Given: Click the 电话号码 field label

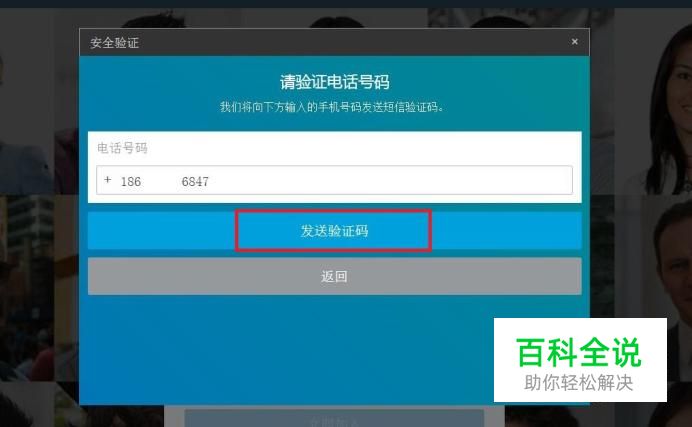Looking at the screenshot, I should [x=122, y=148].
